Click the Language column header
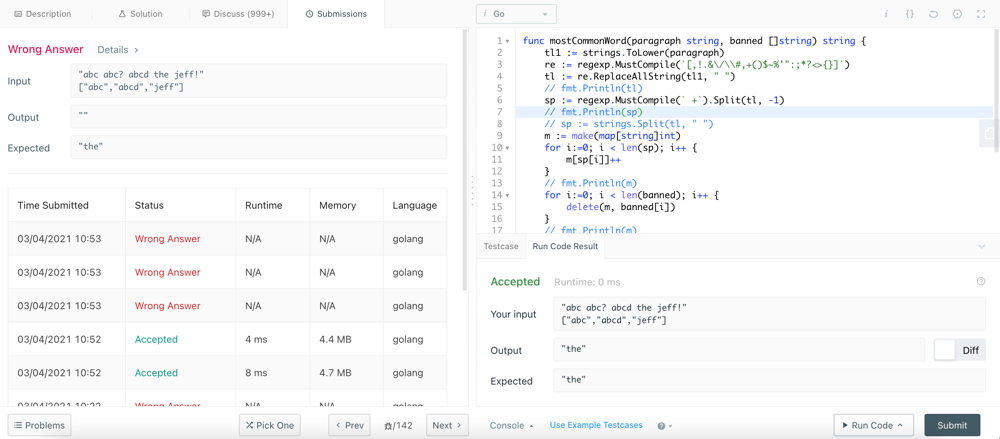The image size is (1000, 439). [415, 205]
